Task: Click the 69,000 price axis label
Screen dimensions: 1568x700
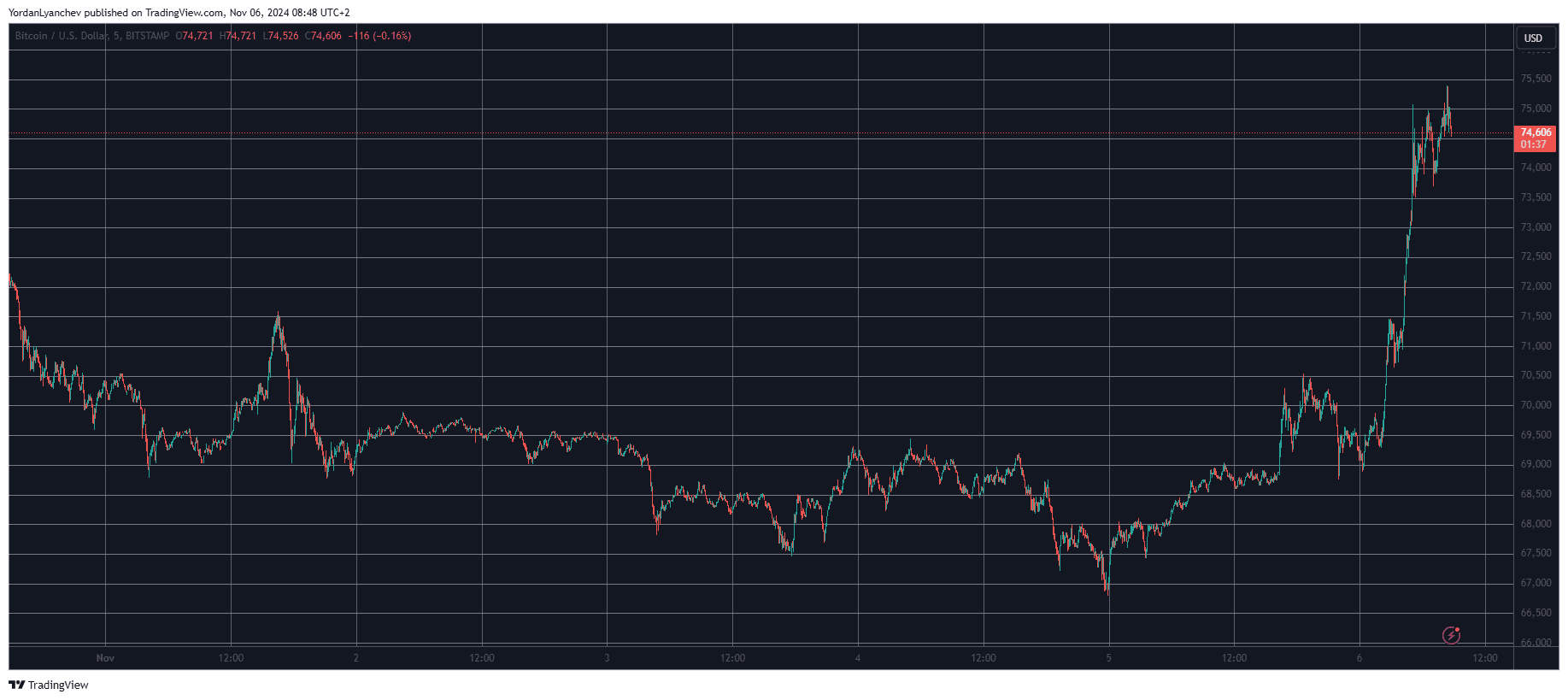Action: [x=1536, y=464]
